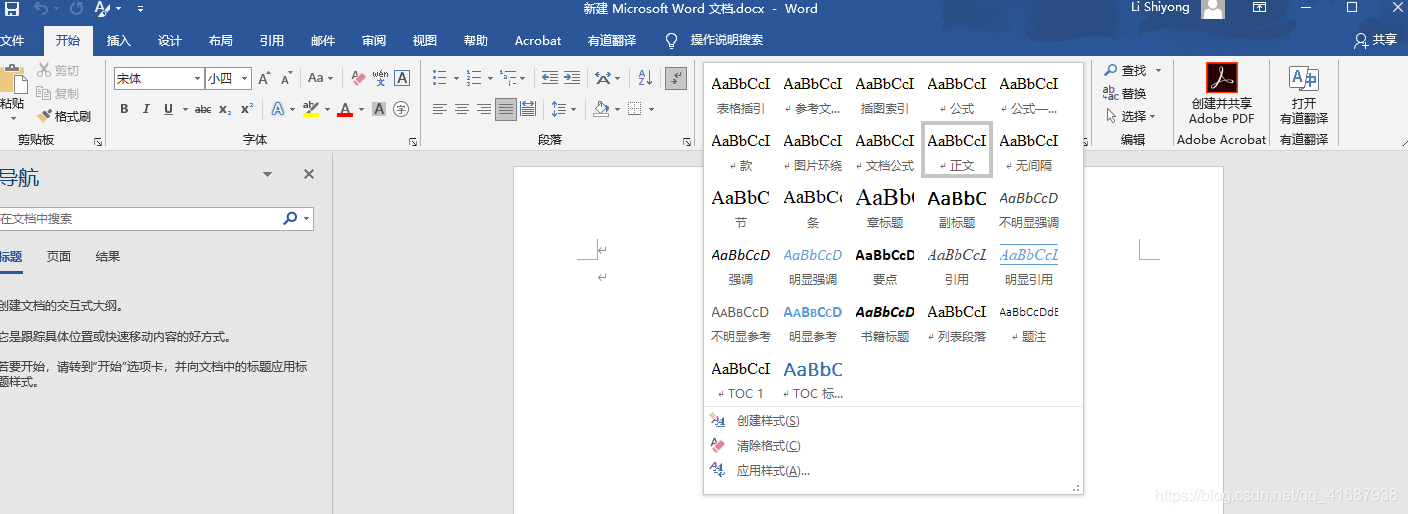Click the text effects icon

click(277, 109)
